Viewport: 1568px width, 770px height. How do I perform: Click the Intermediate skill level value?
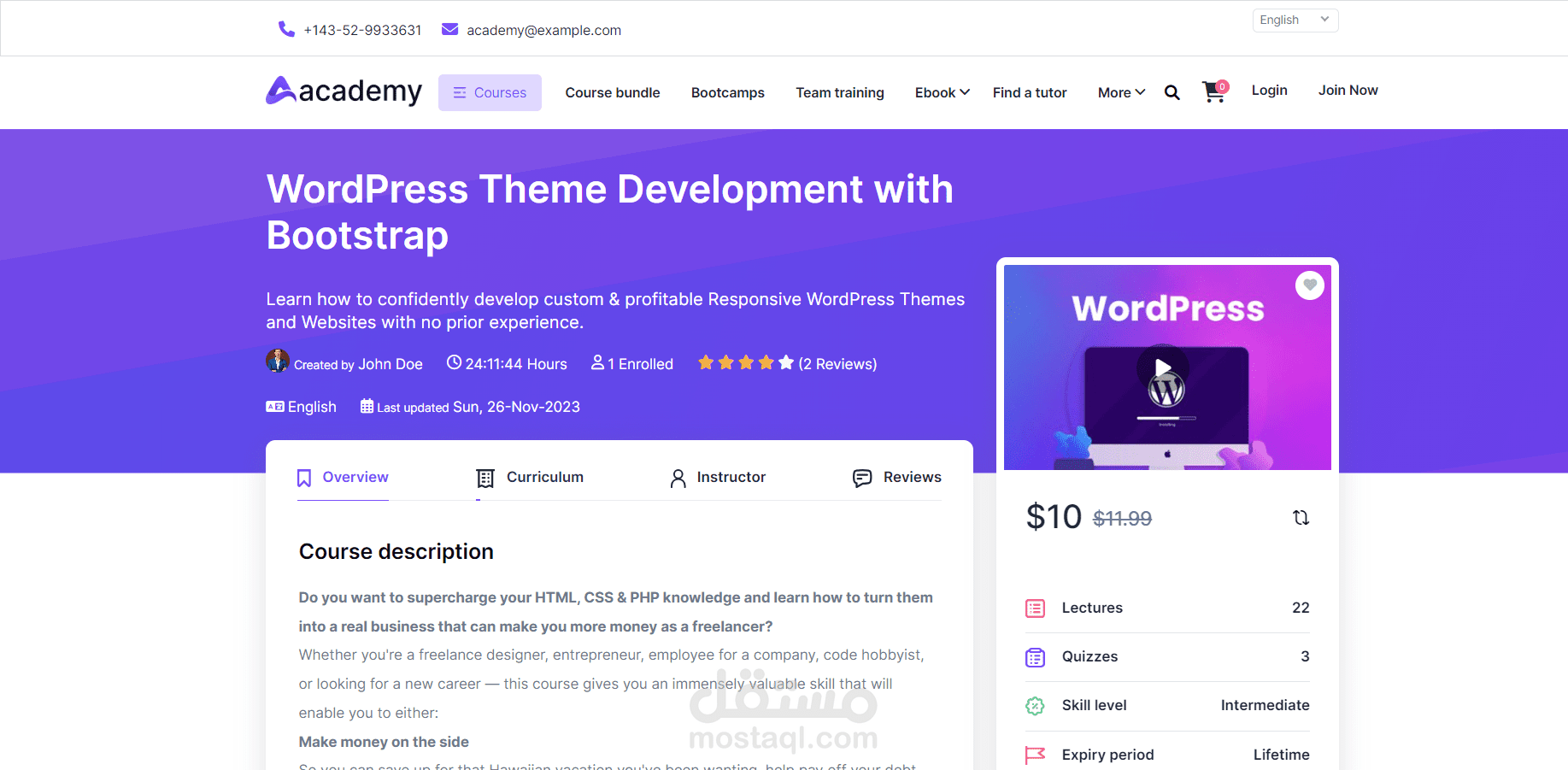click(x=1265, y=706)
